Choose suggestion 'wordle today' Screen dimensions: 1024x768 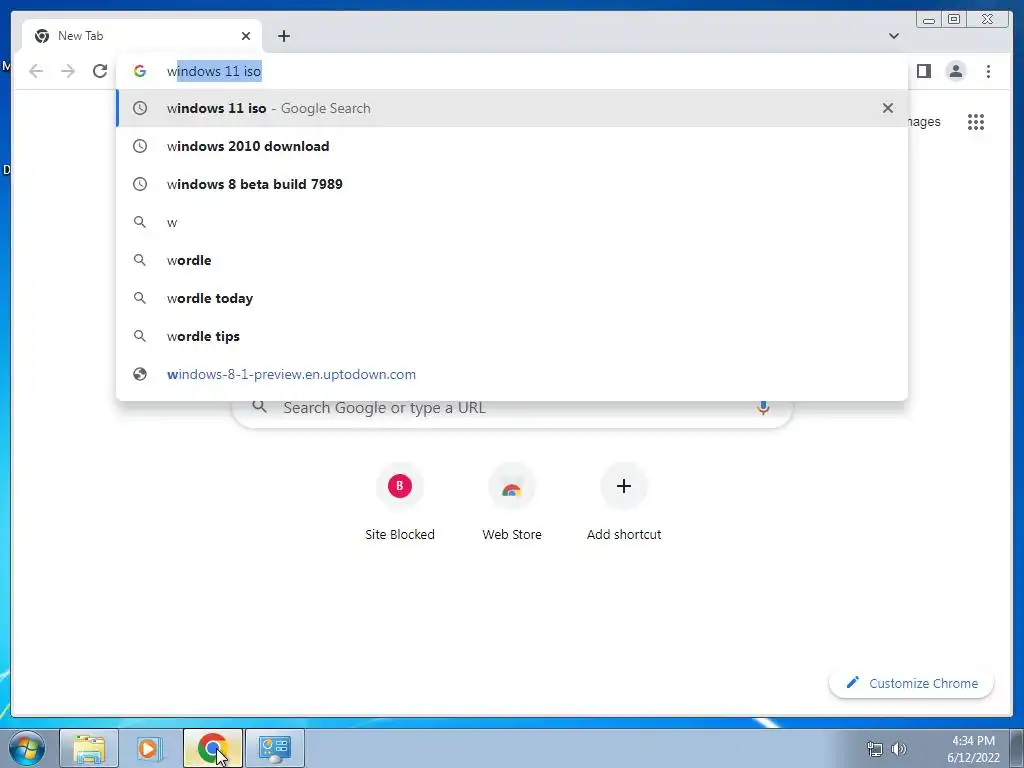point(512,298)
